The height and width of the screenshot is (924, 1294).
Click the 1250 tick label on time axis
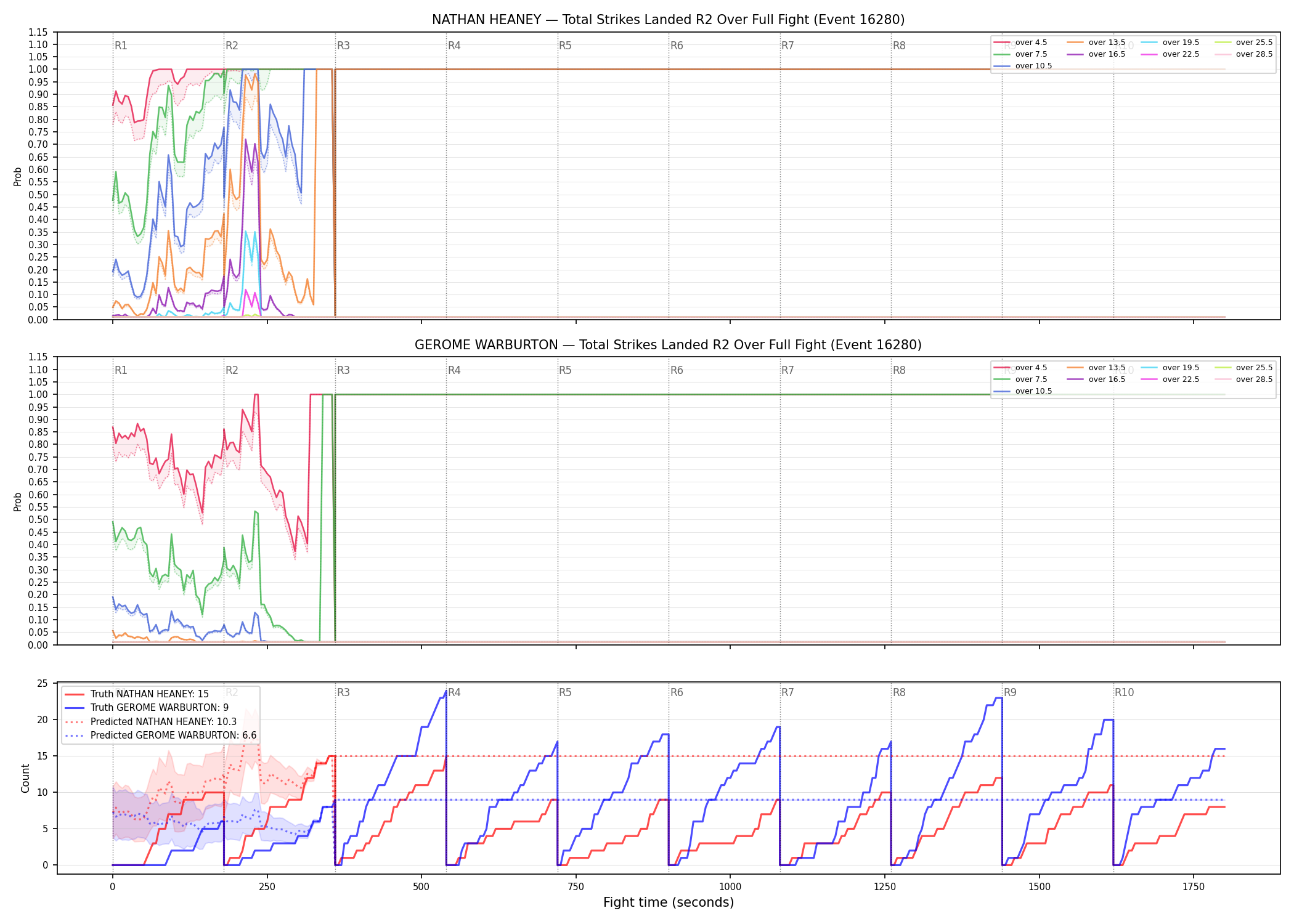[885, 887]
